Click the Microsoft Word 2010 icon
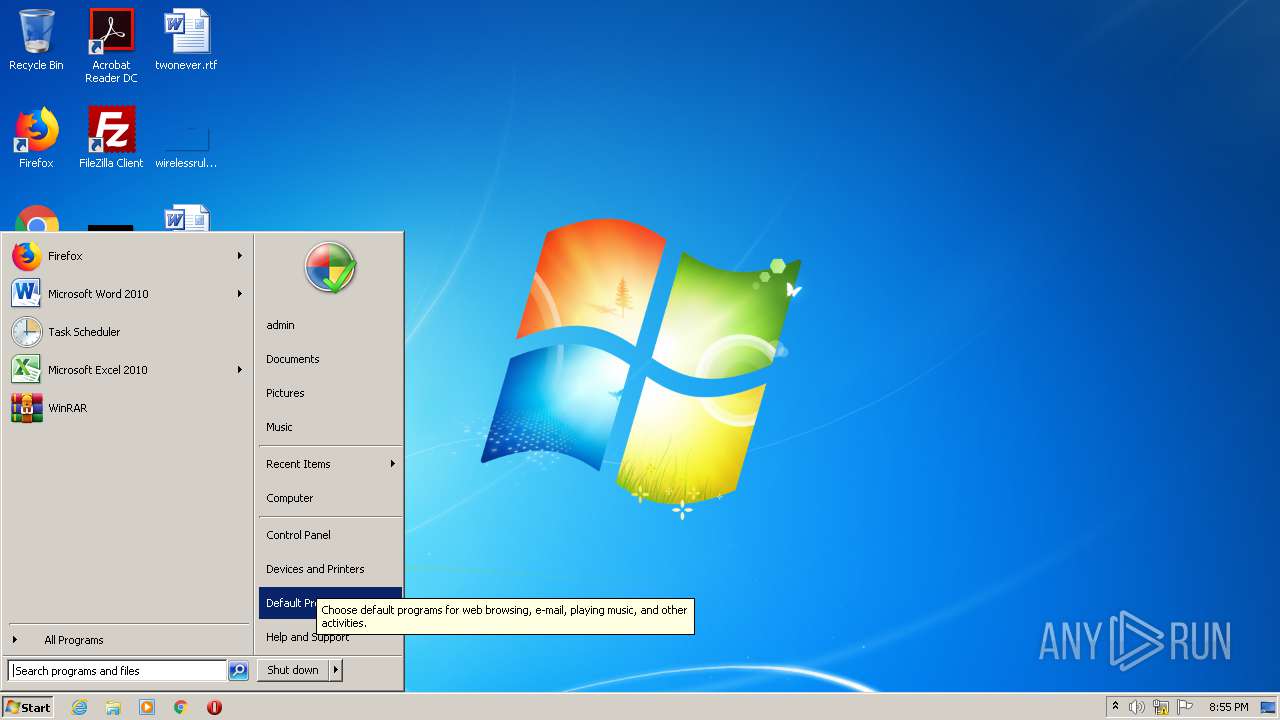Screen dimensions: 1280x720 (x=27, y=294)
